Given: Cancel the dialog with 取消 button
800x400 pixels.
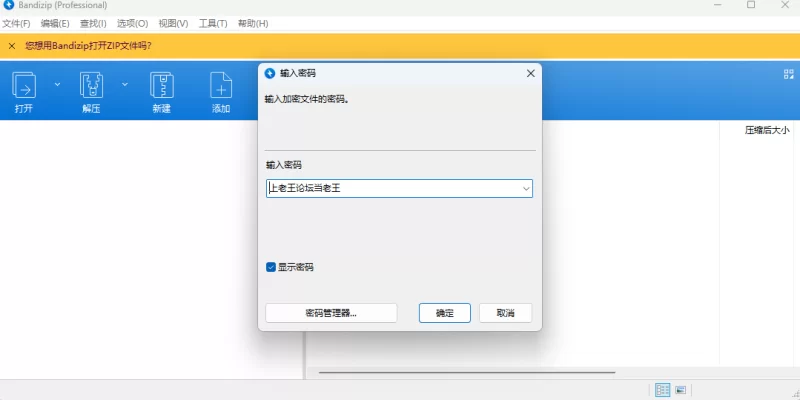Looking at the screenshot, I should (x=506, y=313).
